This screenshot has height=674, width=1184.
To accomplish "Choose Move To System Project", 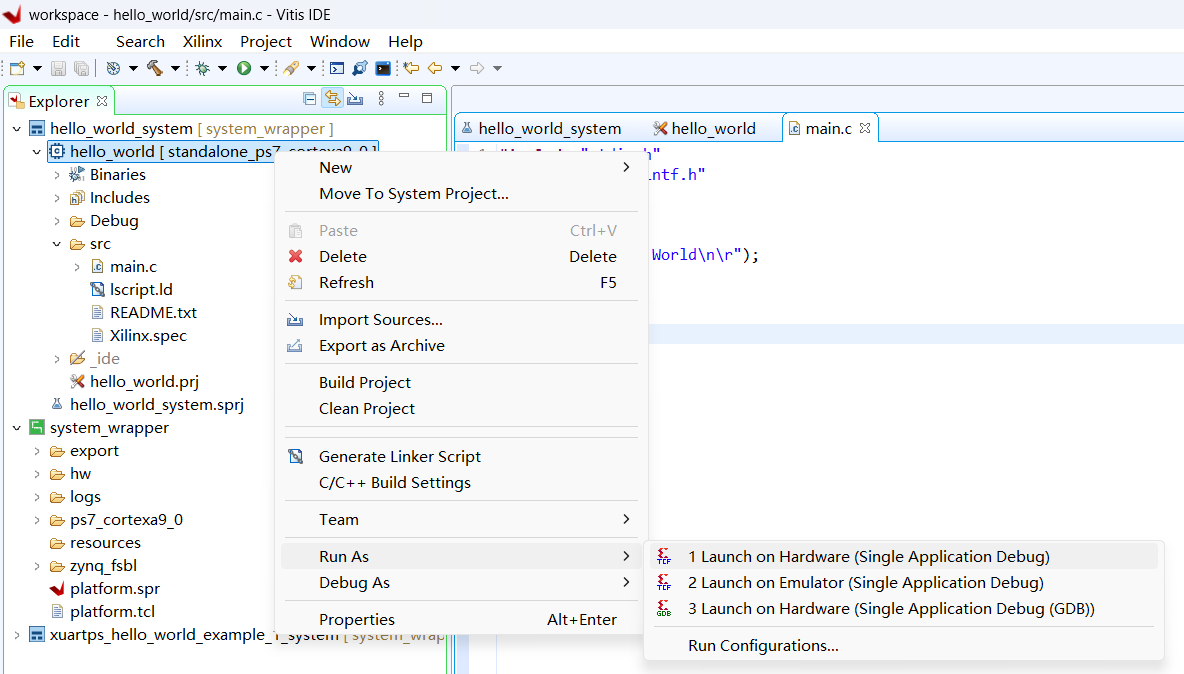I will [461, 194].
